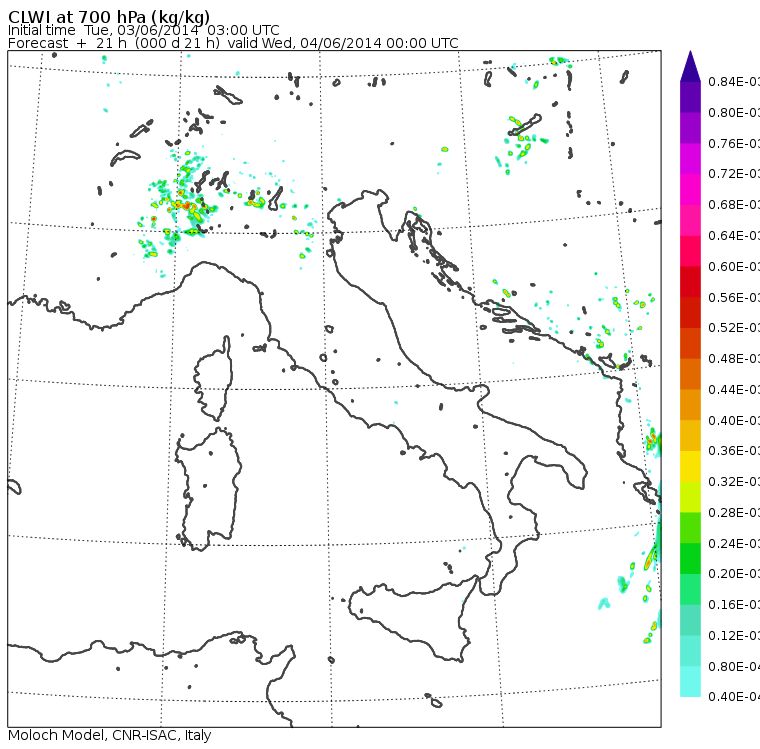Pick the magenta band between 0.72E-03 and 0.76E-03

pos(690,159)
